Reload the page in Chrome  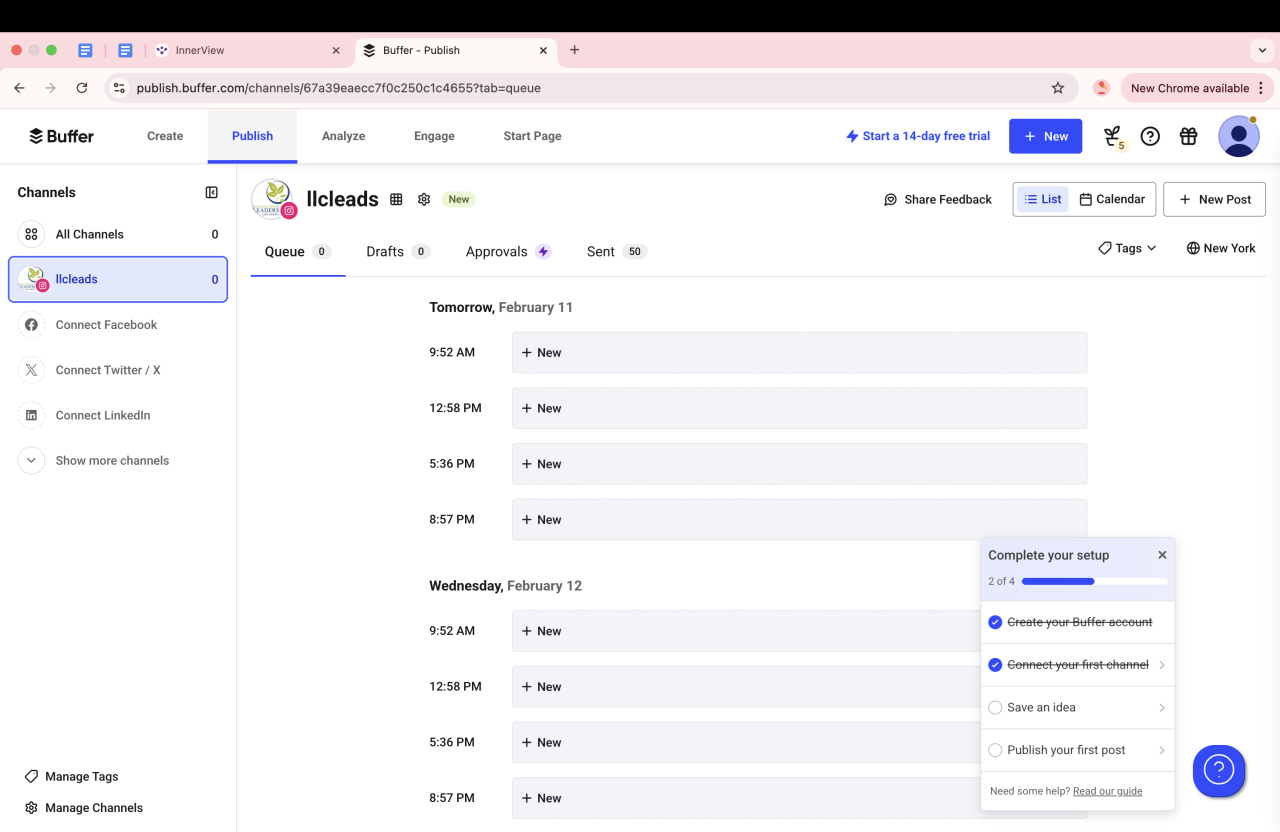pyautogui.click(x=82, y=88)
